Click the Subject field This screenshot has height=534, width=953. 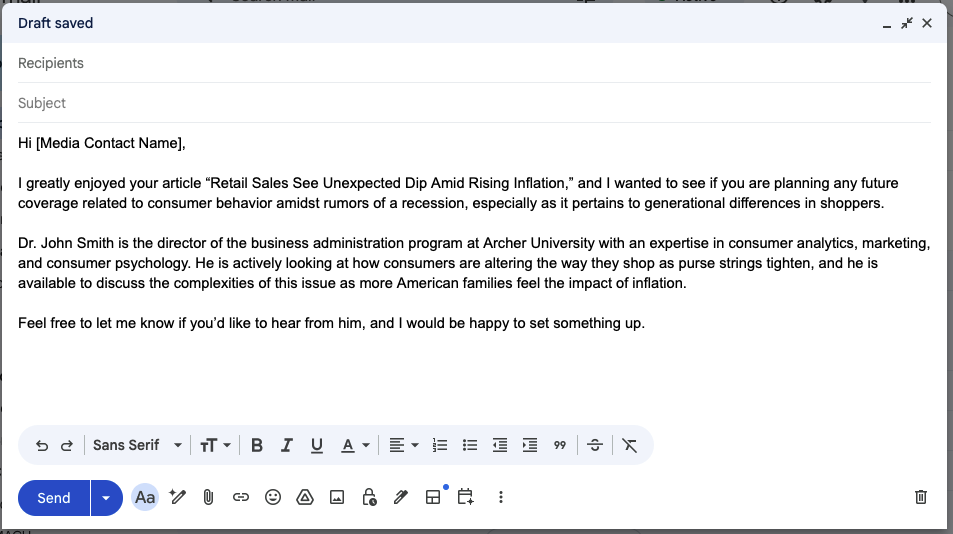(474, 103)
